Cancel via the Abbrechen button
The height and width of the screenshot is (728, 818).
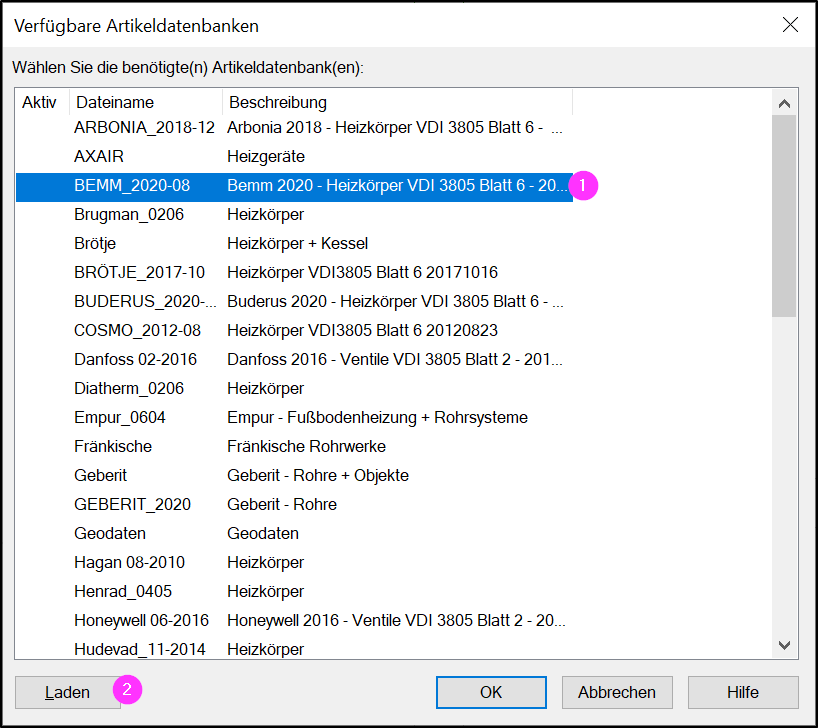tap(617, 692)
